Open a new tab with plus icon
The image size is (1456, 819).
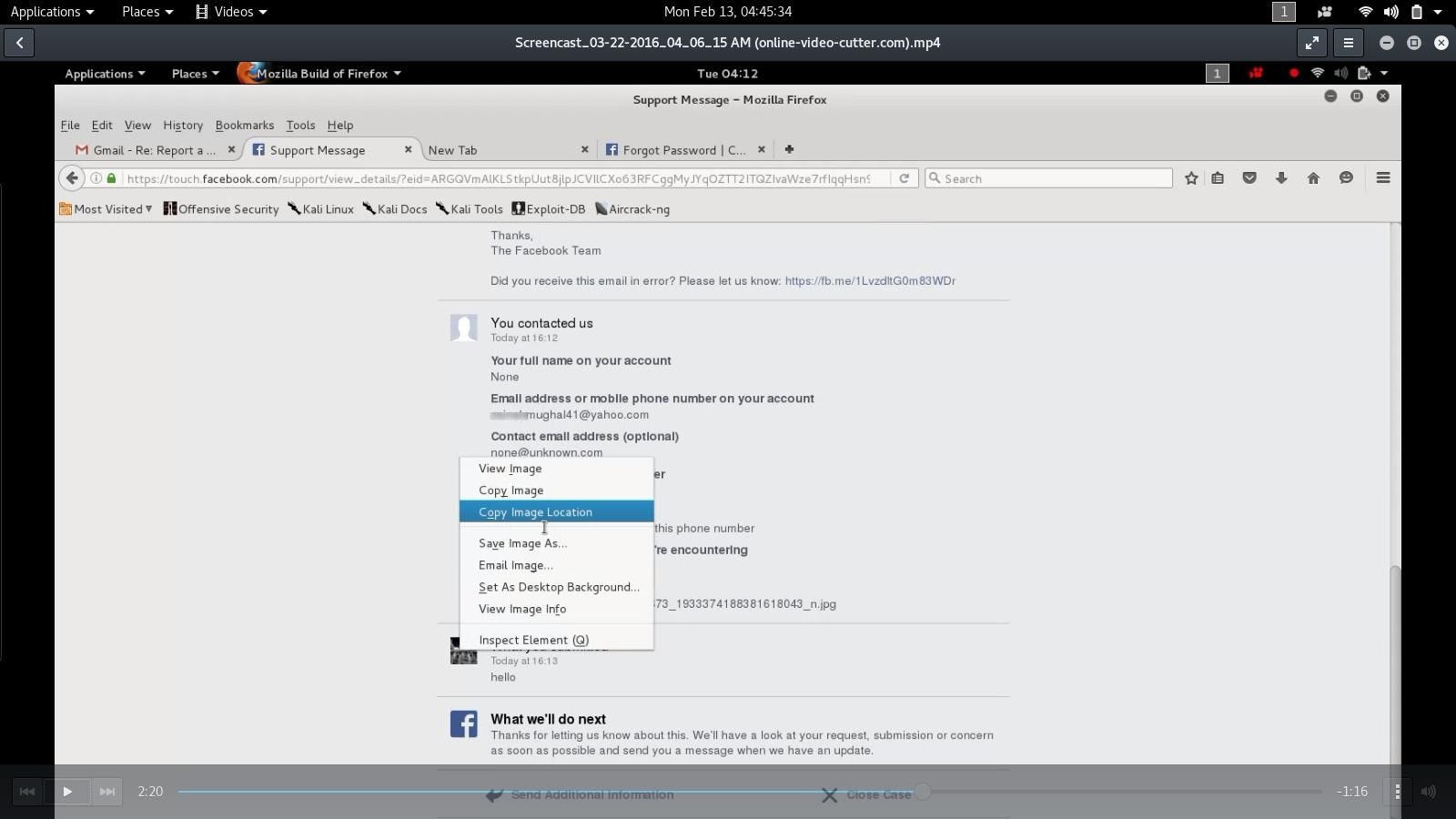pyautogui.click(x=789, y=149)
